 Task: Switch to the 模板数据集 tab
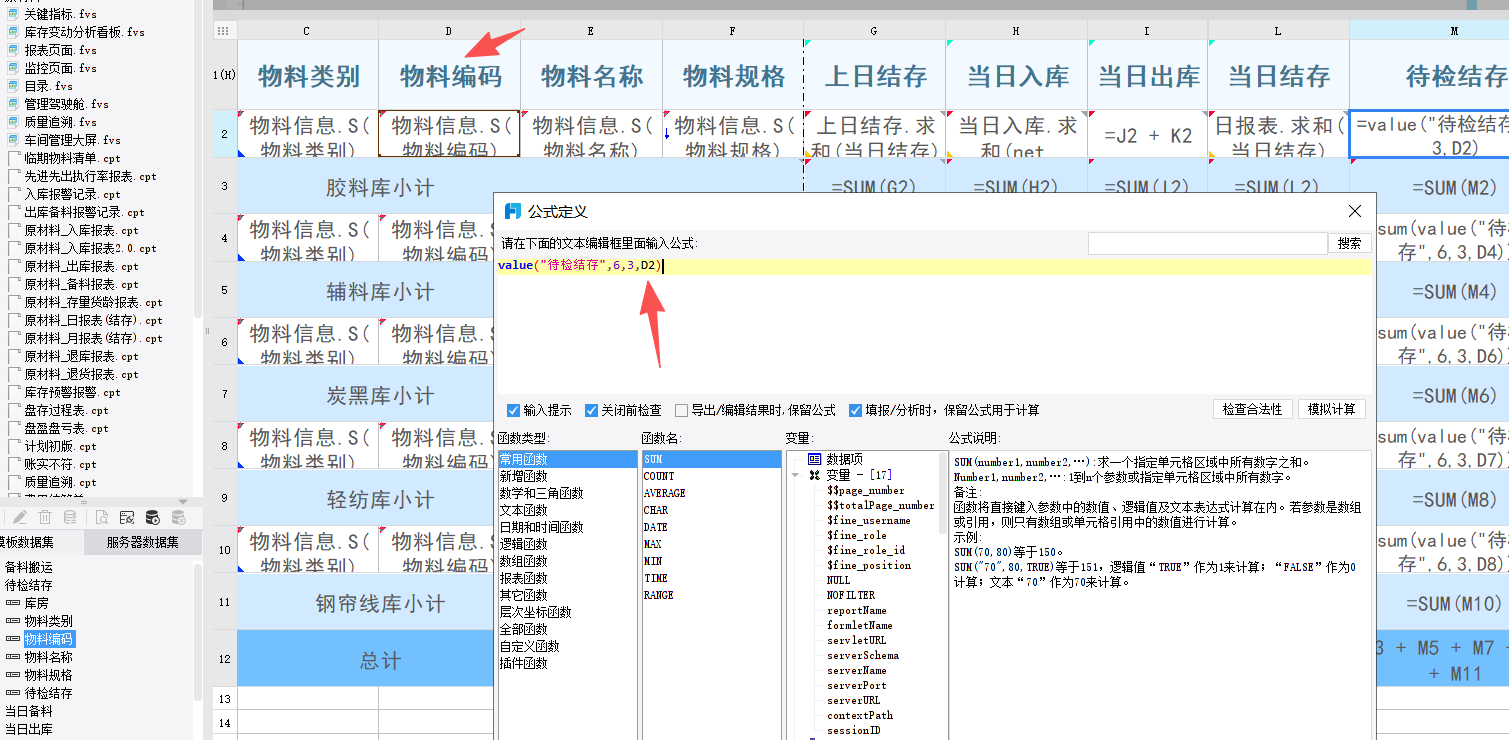(x=40, y=542)
